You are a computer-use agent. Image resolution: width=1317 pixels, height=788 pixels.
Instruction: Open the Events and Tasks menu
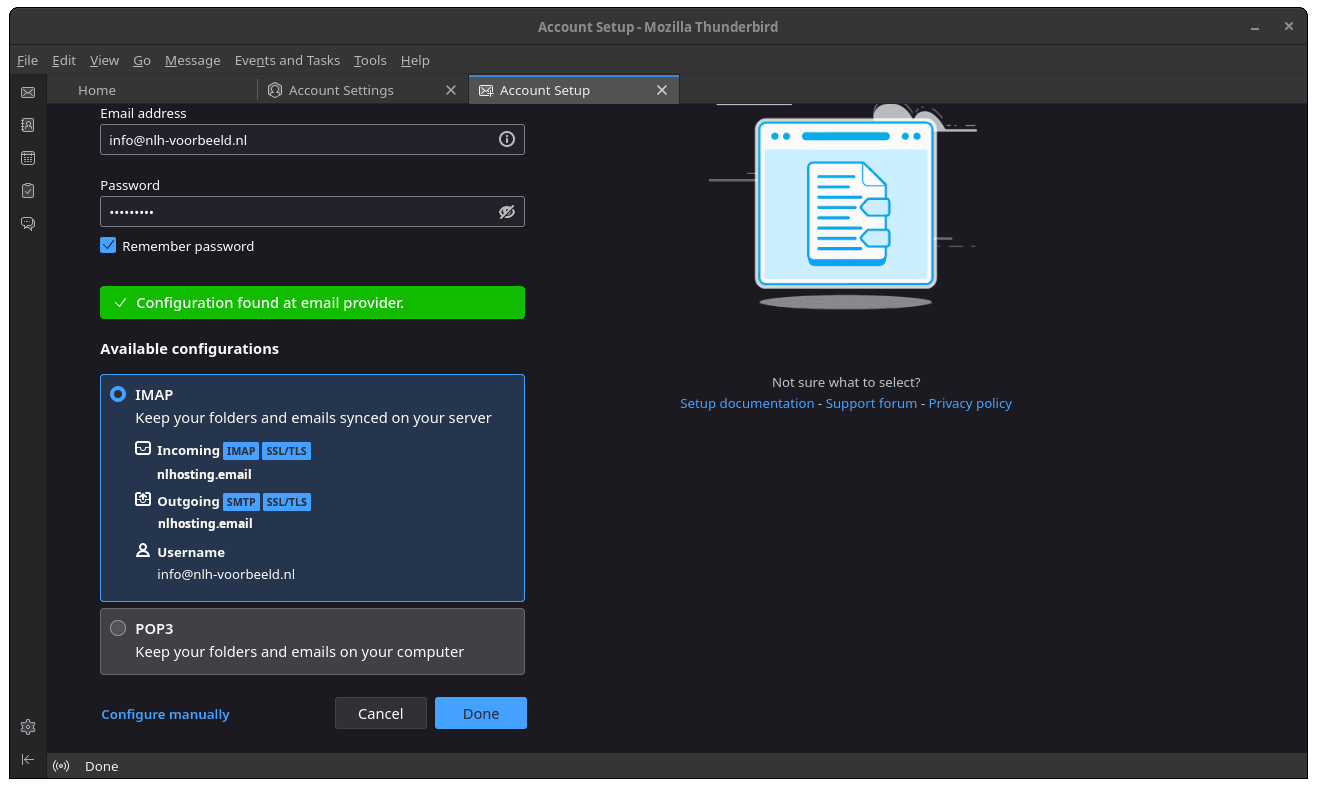[287, 60]
